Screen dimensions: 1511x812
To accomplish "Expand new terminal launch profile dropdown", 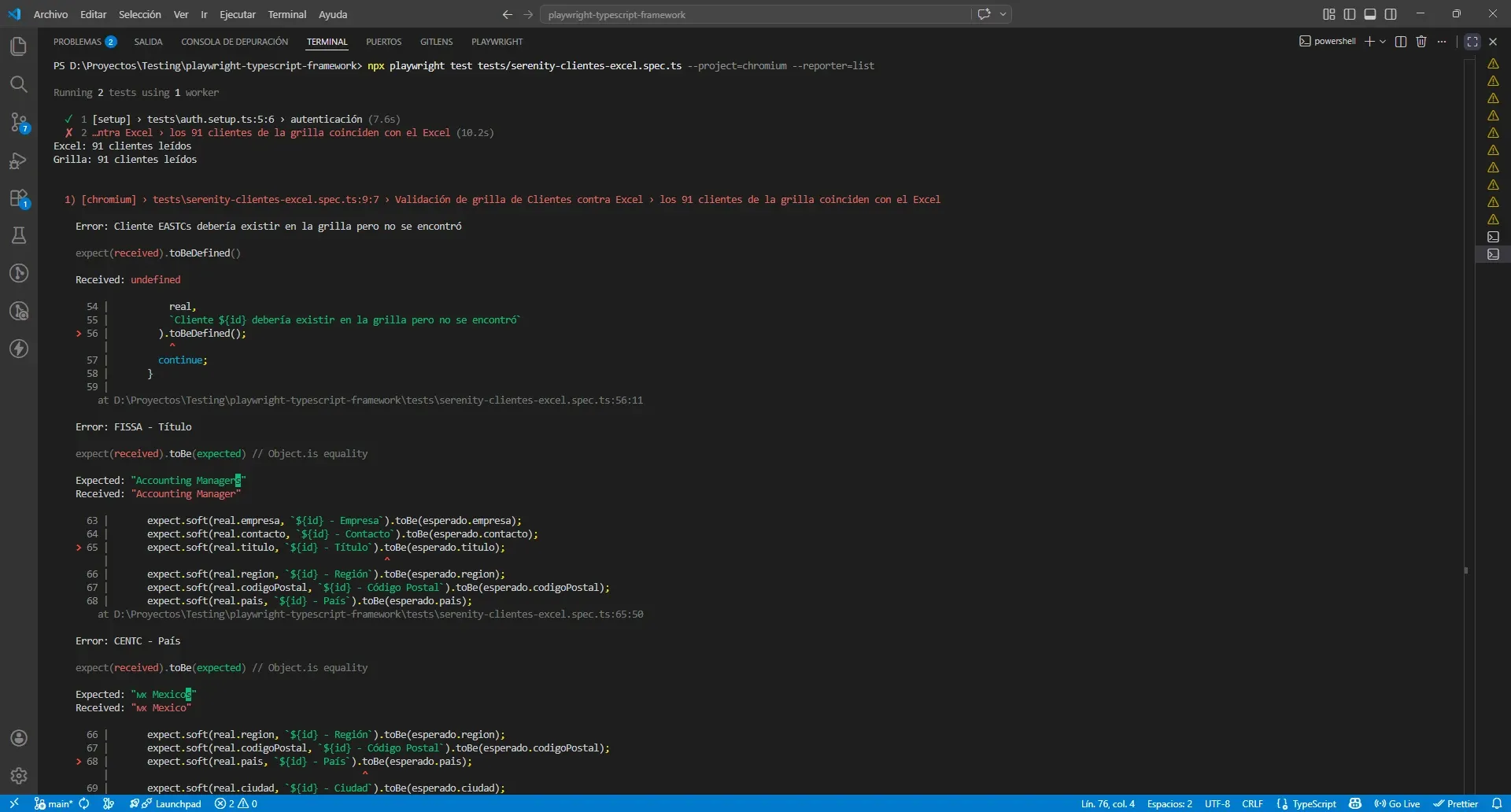I will pos(1383,42).
